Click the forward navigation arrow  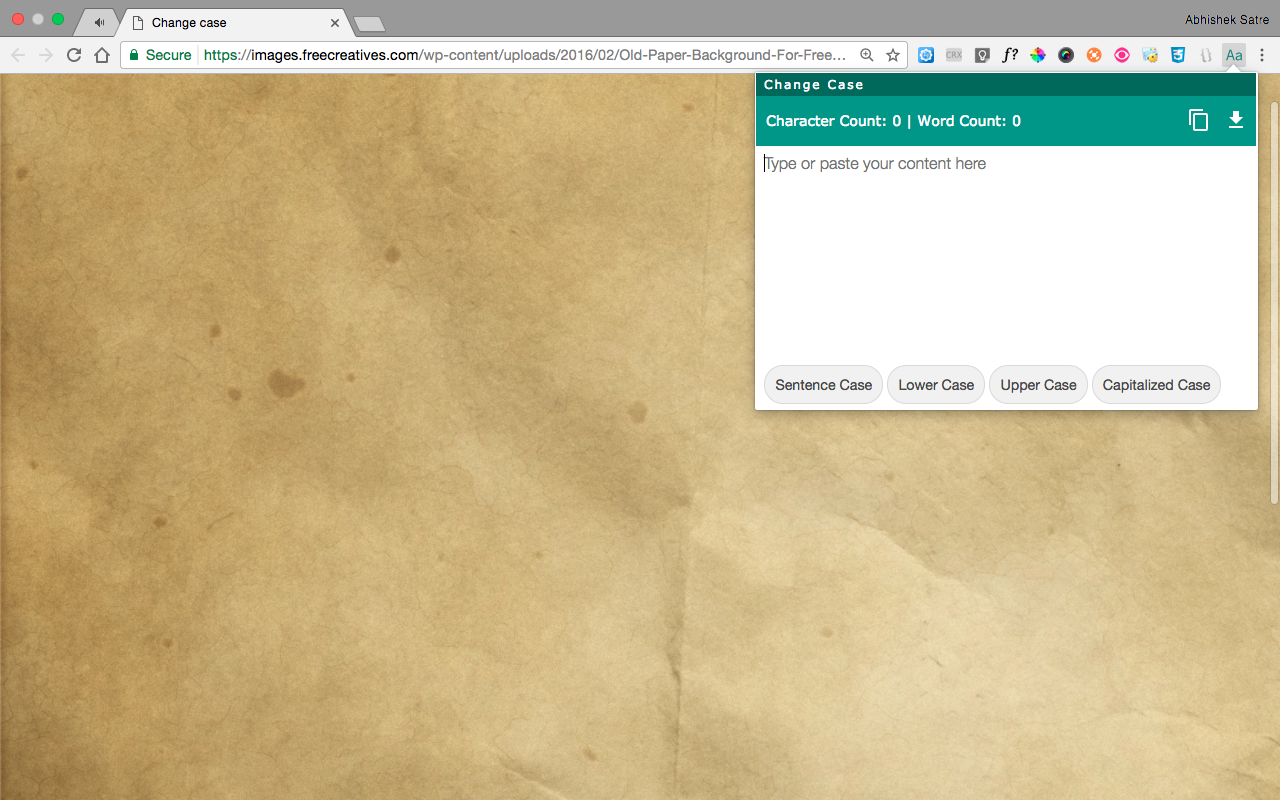pyautogui.click(x=46, y=55)
